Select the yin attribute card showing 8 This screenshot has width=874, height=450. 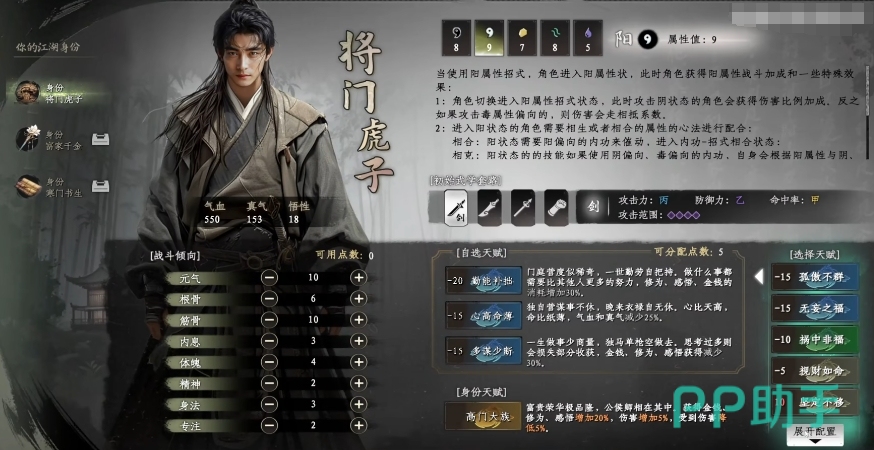[456, 38]
